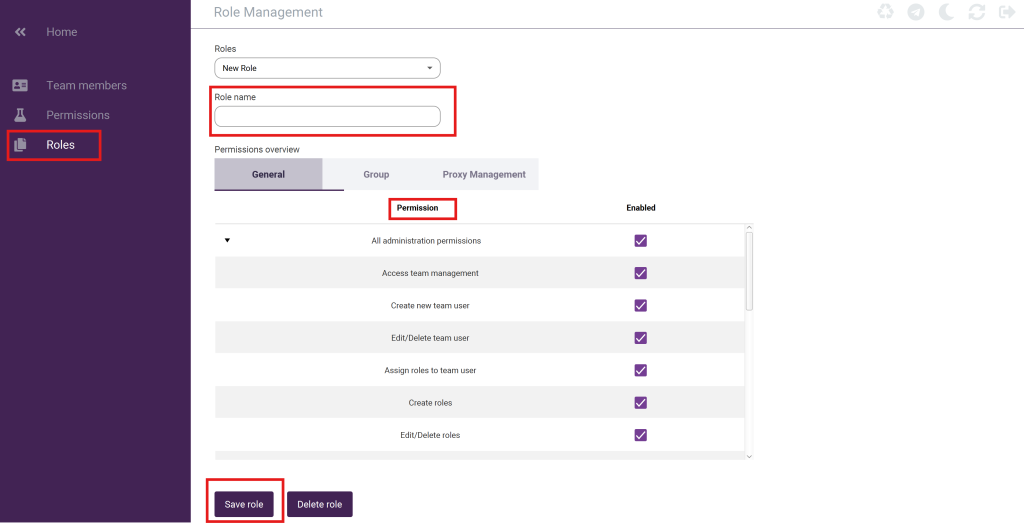1024x523 pixels.
Task: Click the Permissions flask icon
Action: pyautogui.click(x=20, y=115)
